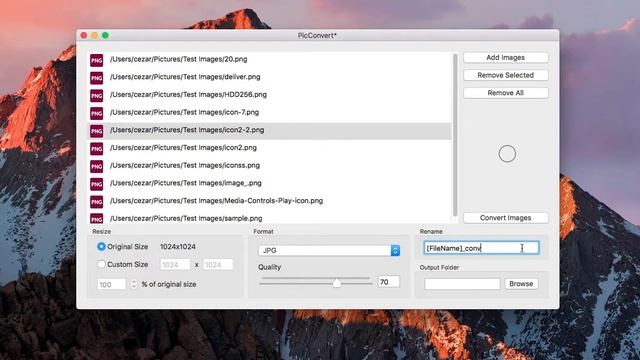Close the PicConvert window

pos(84,36)
